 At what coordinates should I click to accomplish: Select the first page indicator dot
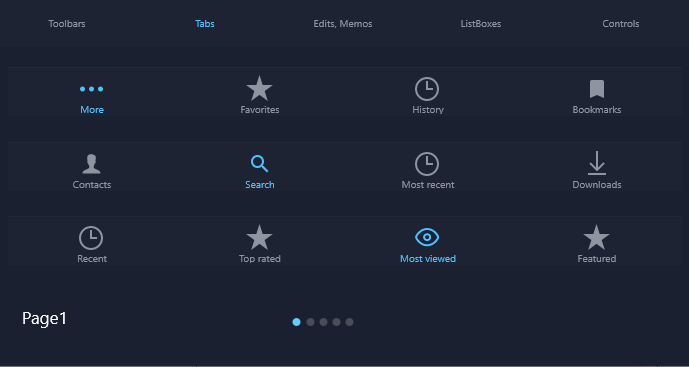[x=297, y=322]
